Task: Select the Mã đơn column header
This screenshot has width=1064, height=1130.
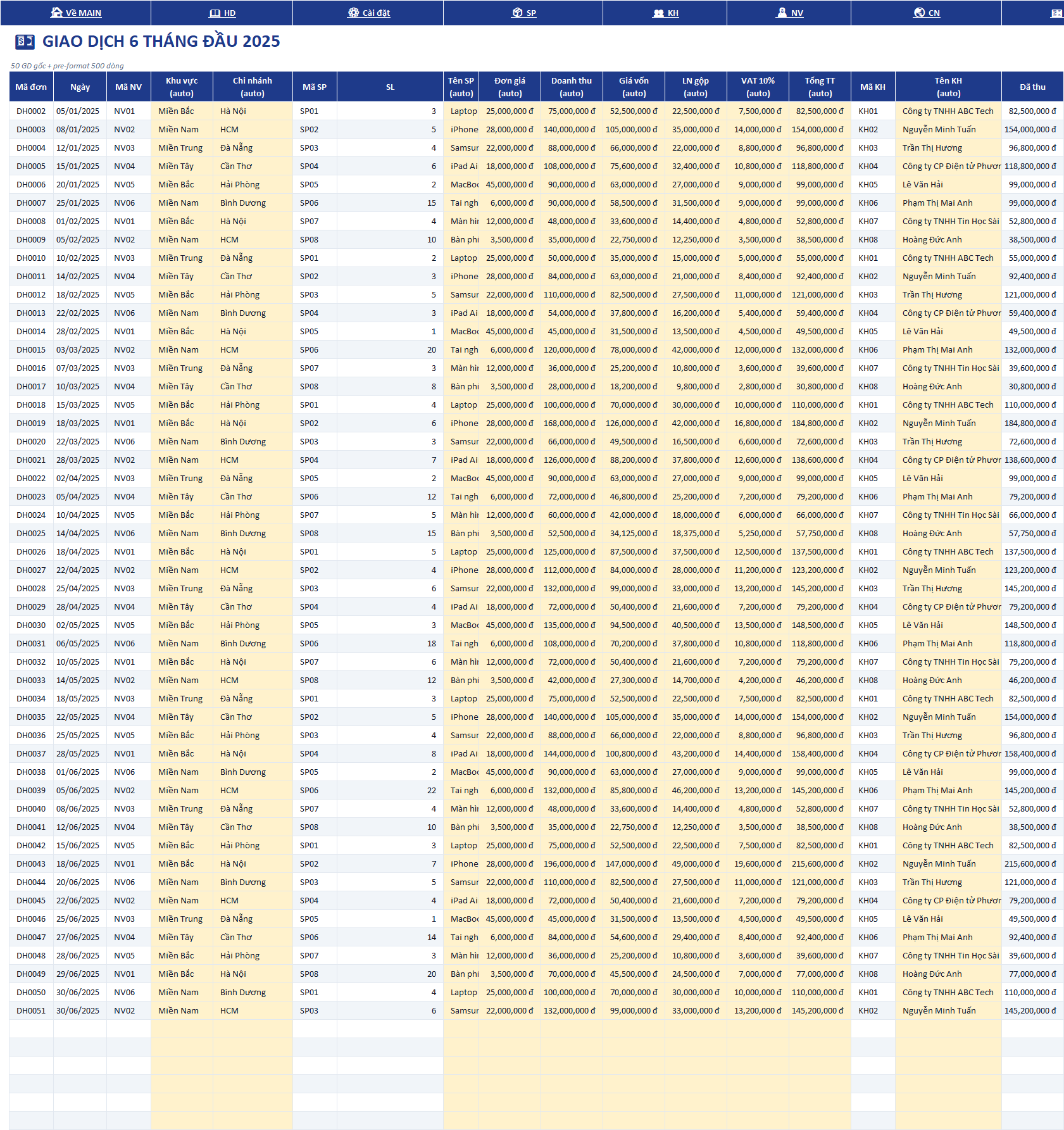Action: [x=31, y=87]
